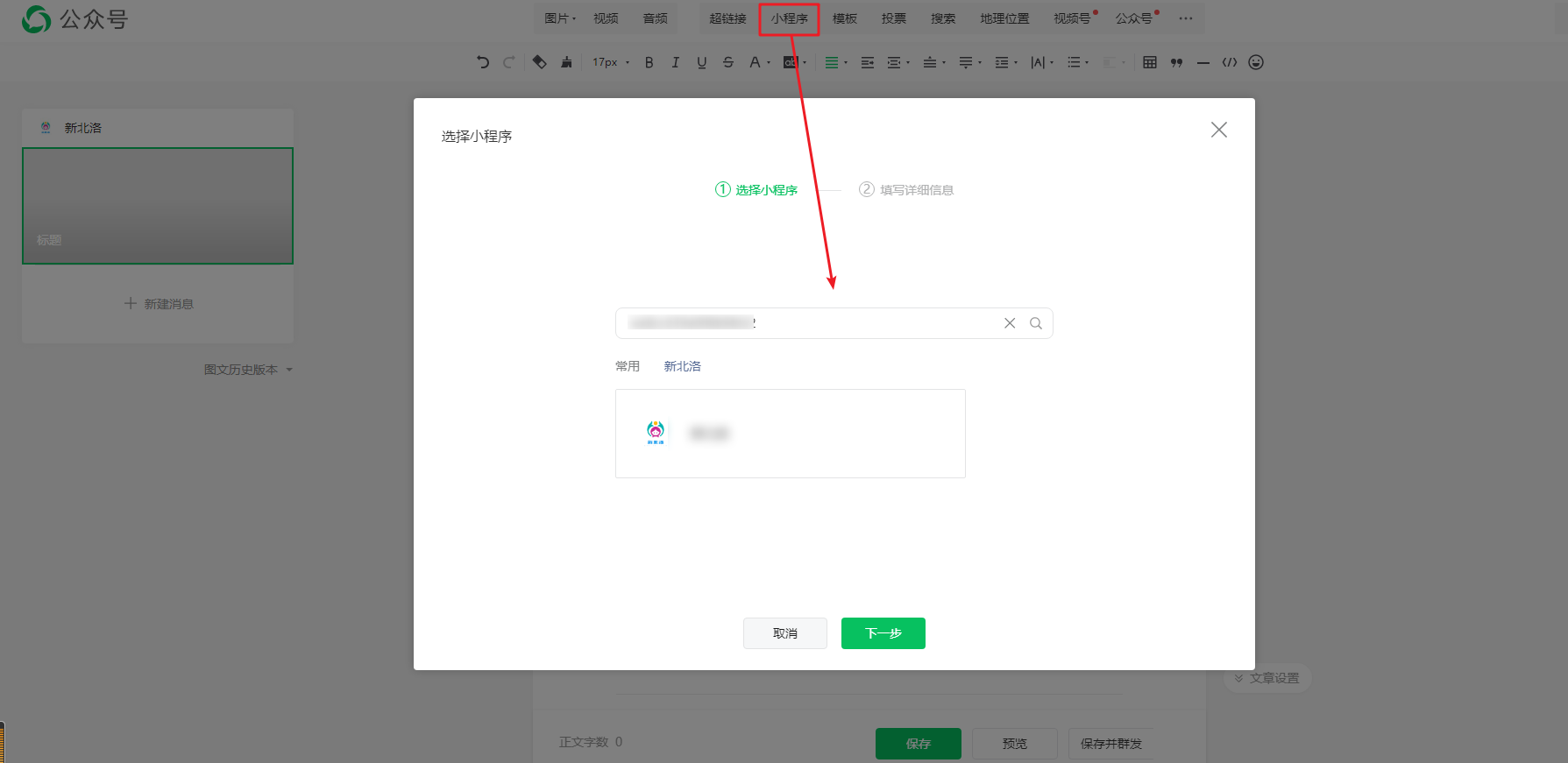Expand 文章设置 section
The width and height of the screenshot is (1568, 763).
coord(1266,678)
